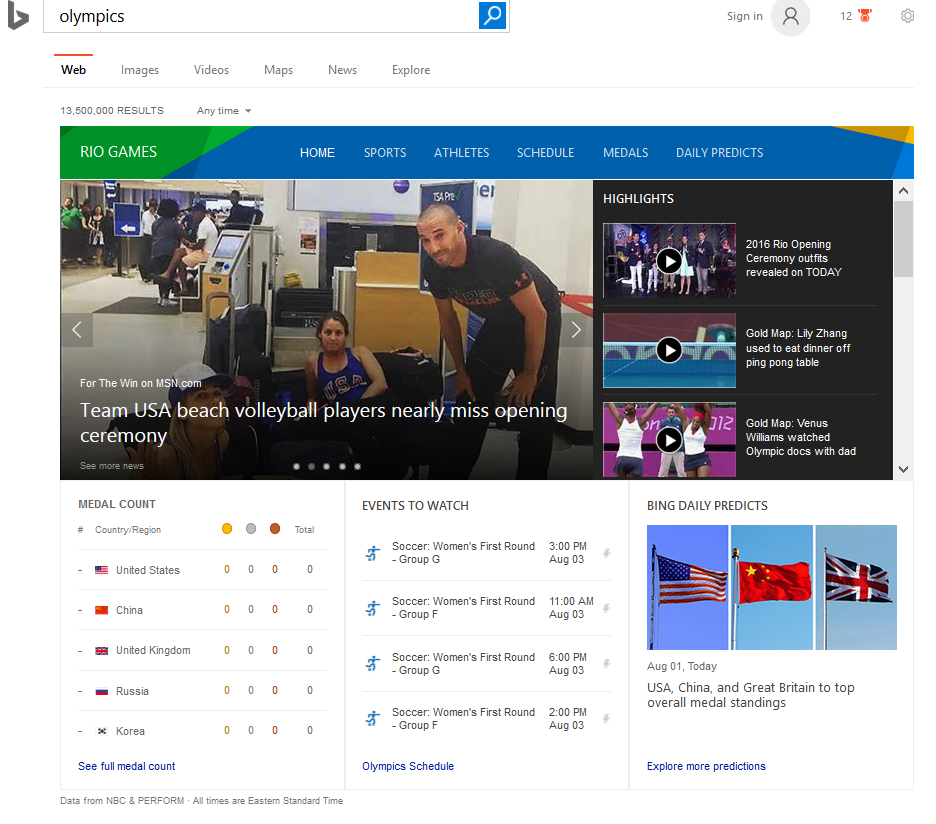
Task: Click reminder bolt icon for 2:00 PM event
Action: click(x=606, y=718)
